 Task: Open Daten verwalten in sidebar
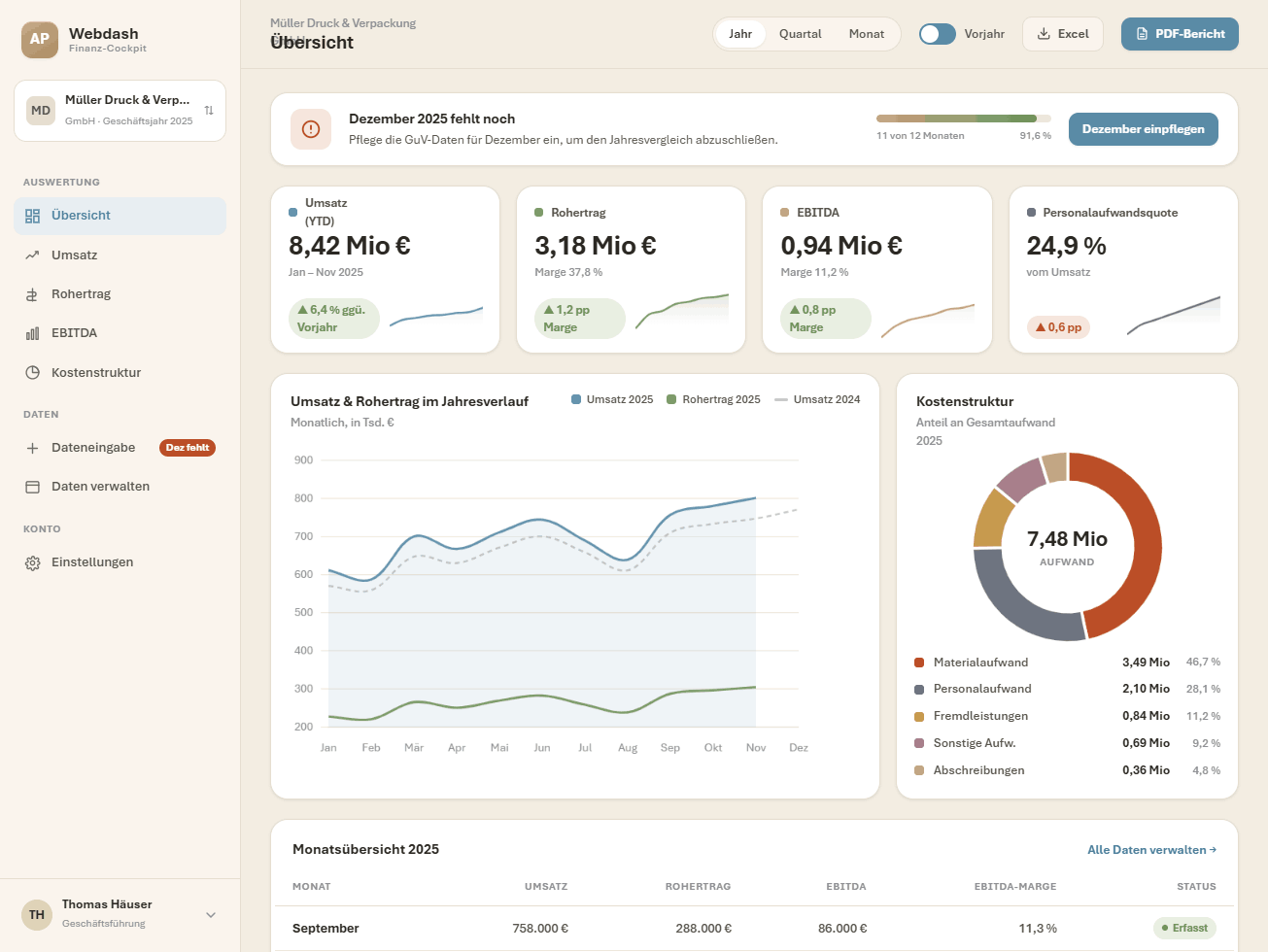coord(120,487)
